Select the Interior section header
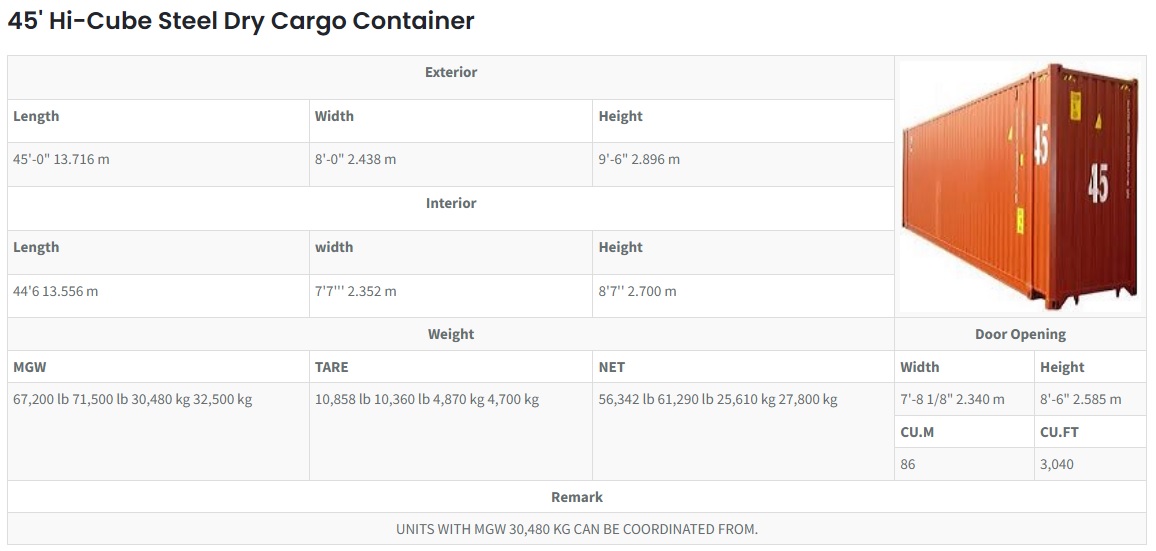Image resolution: width=1156 pixels, height=551 pixels. (450, 204)
